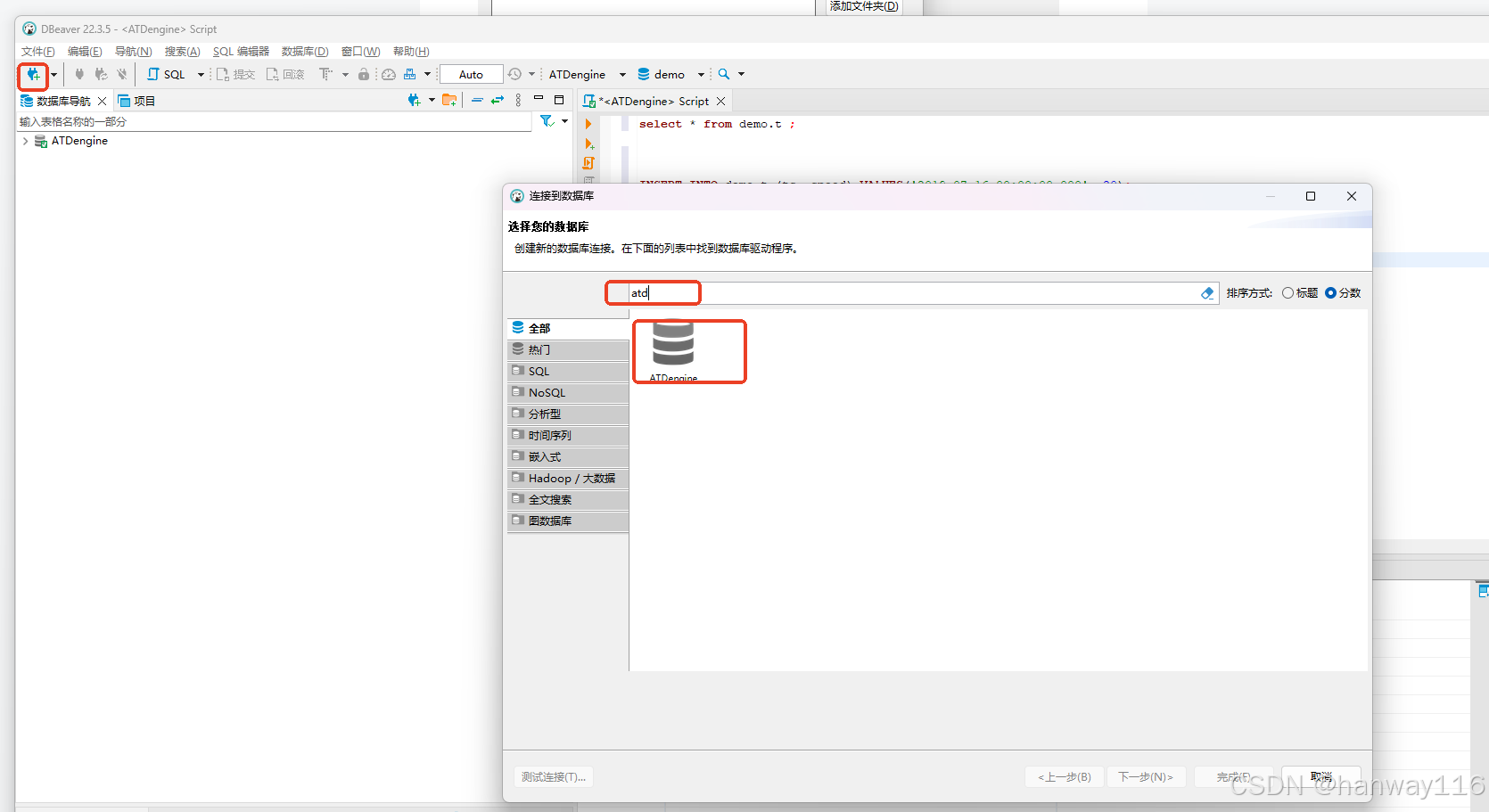Click the execute SQL statement arrow

pyautogui.click(x=588, y=125)
